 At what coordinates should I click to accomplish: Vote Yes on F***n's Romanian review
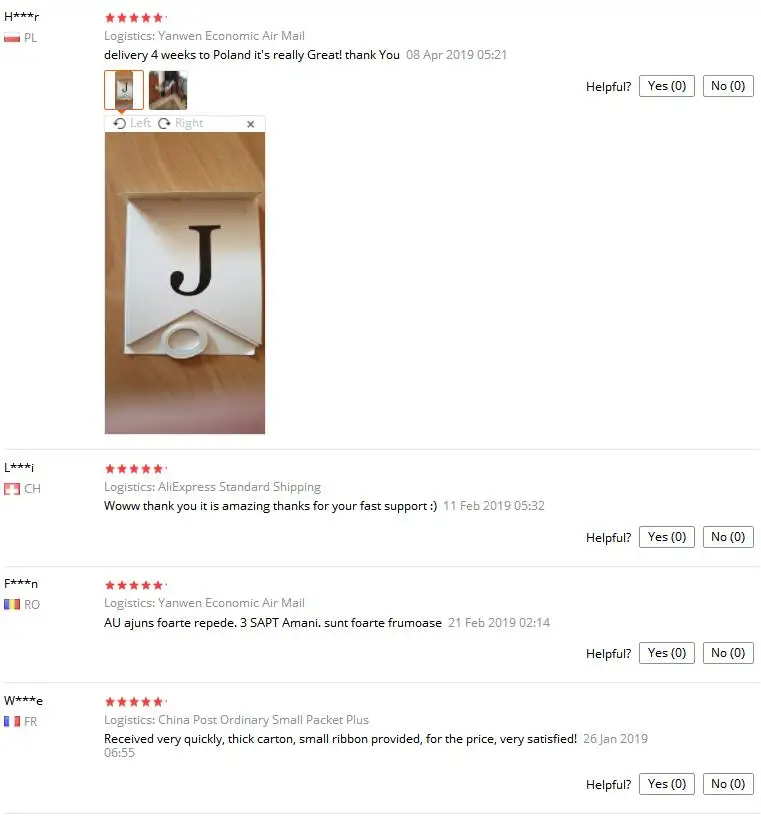coord(667,653)
